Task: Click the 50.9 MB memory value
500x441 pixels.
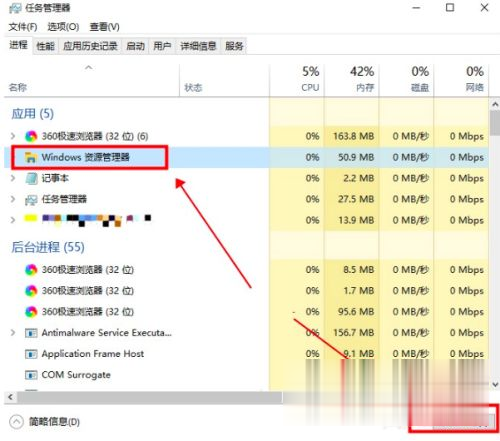Action: pos(356,157)
